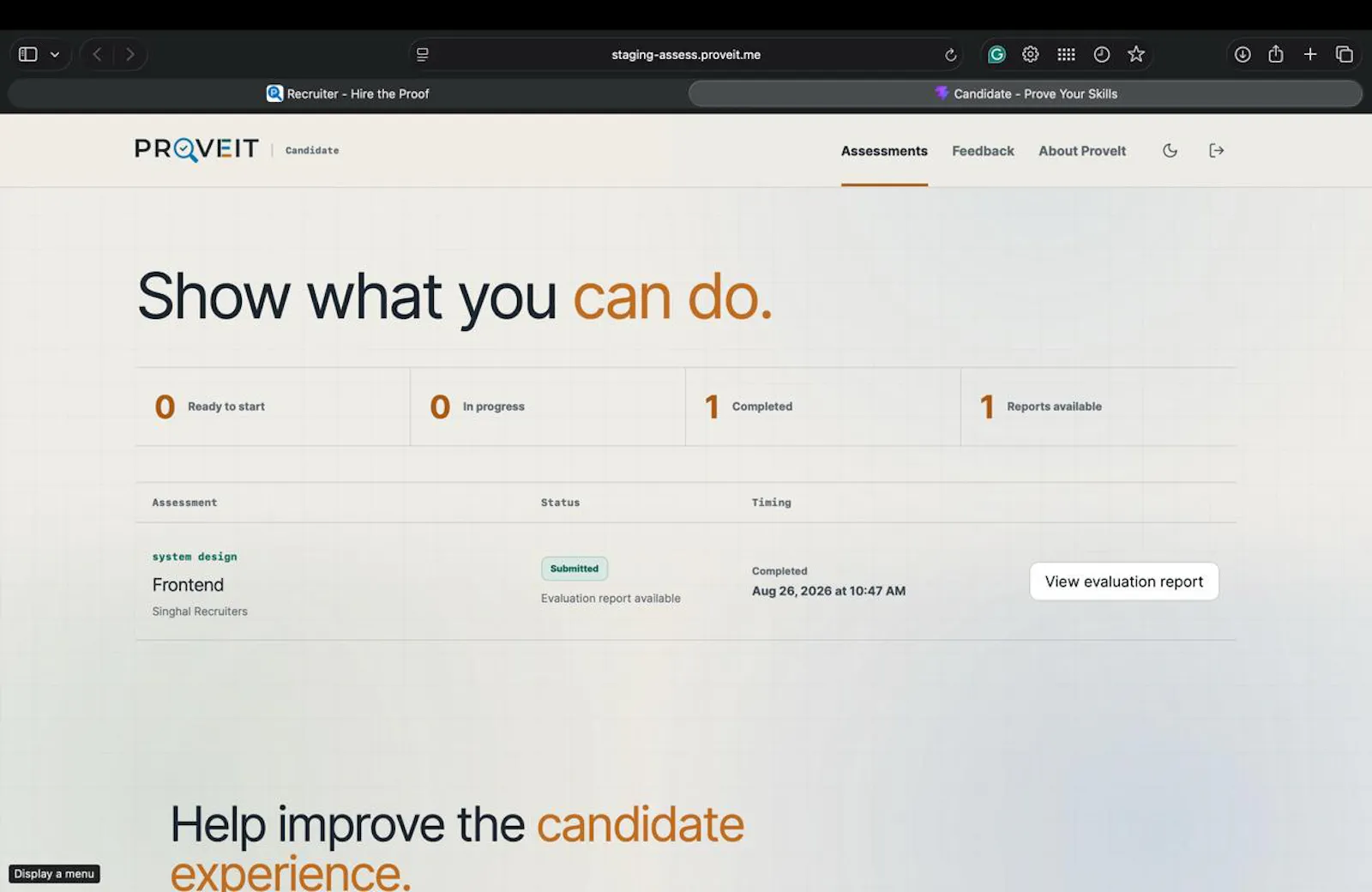Click the system design tag label

click(x=195, y=557)
